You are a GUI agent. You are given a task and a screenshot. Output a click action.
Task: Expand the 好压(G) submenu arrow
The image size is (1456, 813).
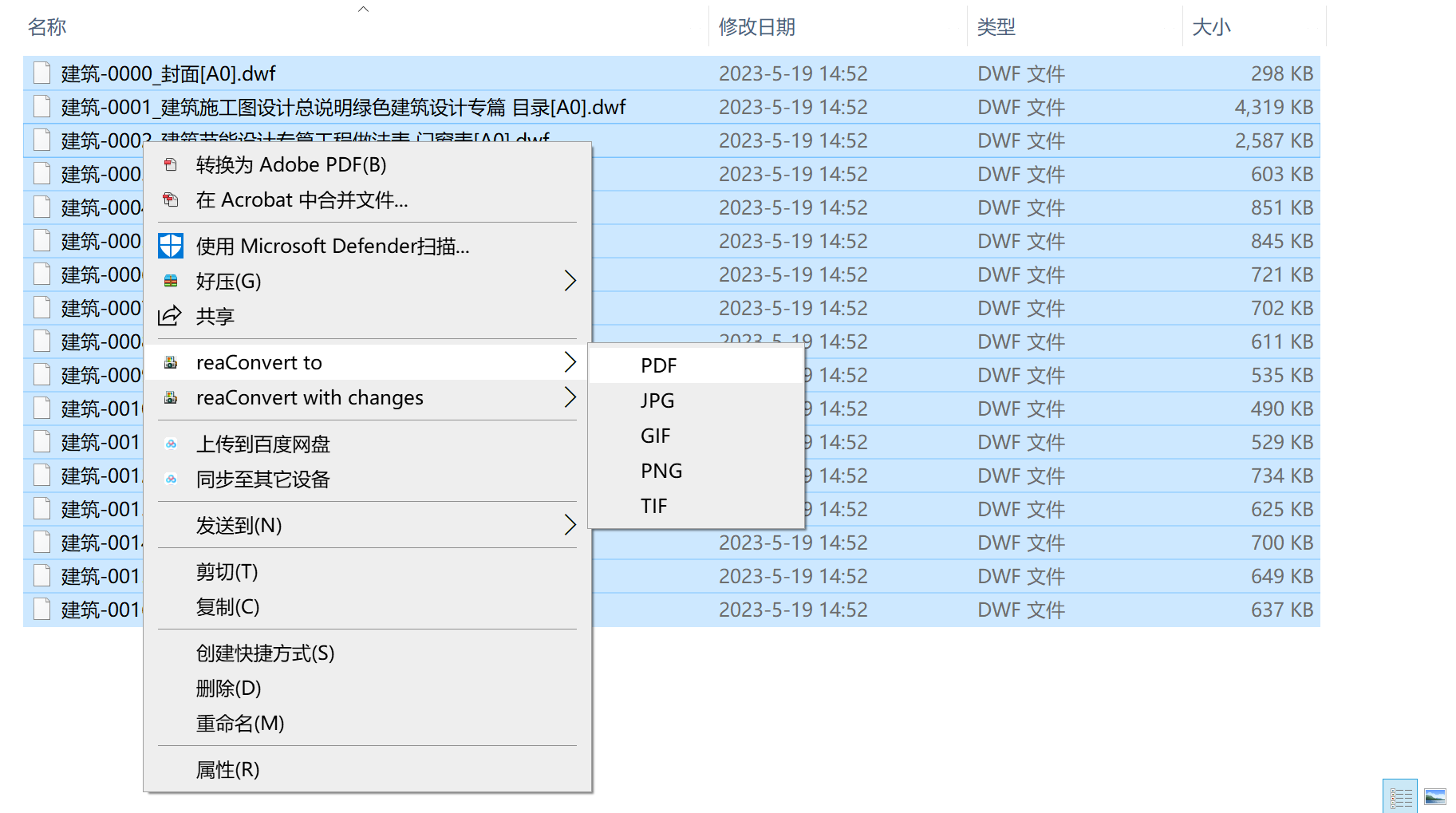coord(570,281)
